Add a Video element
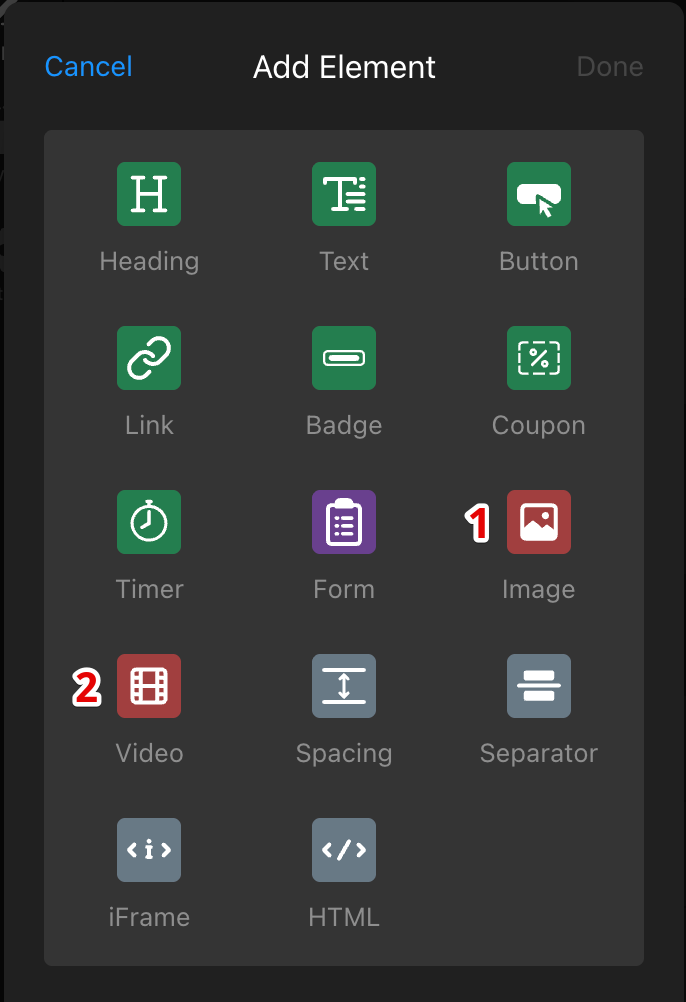 coord(149,686)
